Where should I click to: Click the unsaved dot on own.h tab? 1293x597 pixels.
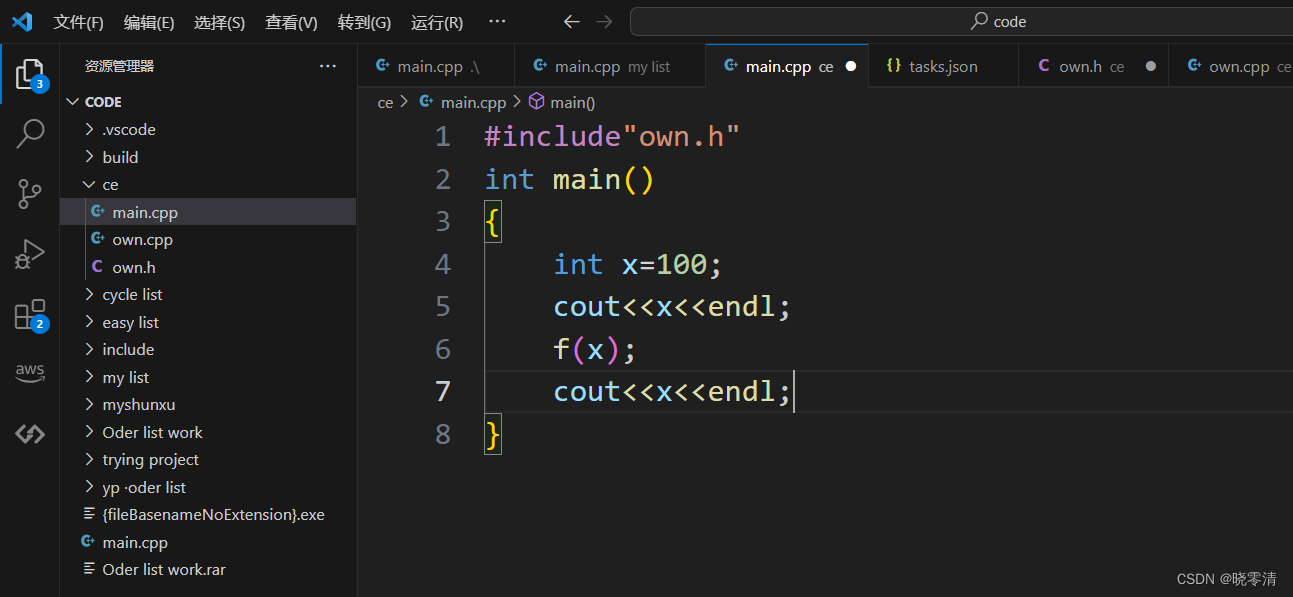(1150, 65)
